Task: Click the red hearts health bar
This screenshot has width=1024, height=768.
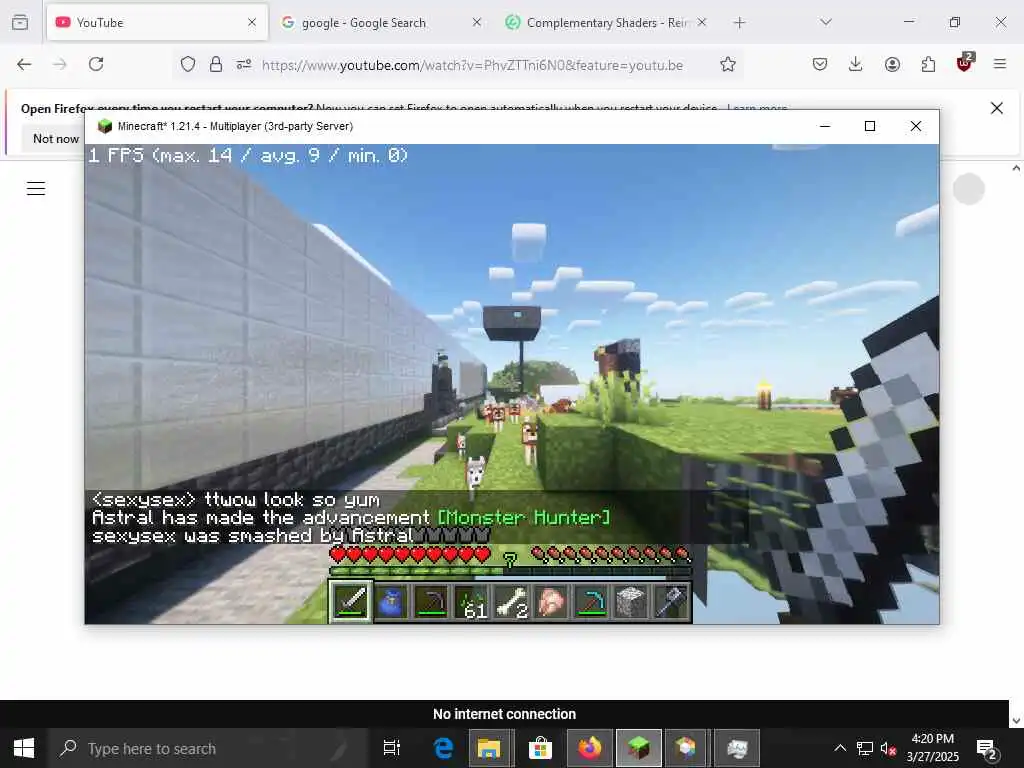Action: (410, 555)
